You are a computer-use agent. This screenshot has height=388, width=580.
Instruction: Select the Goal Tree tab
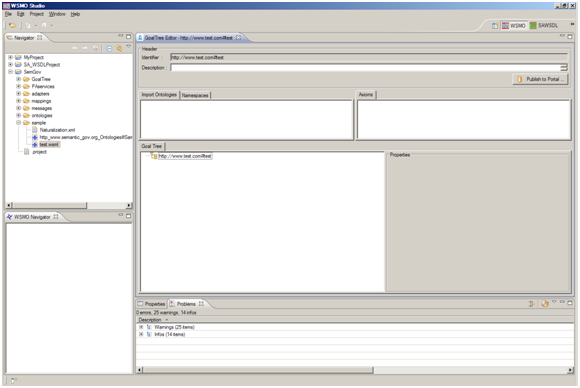click(x=152, y=146)
